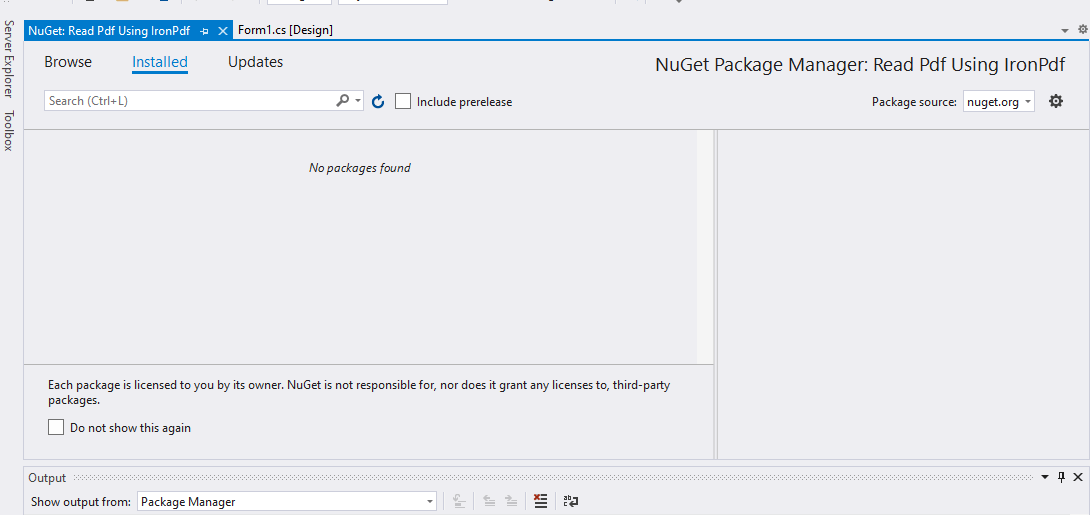The image size is (1090, 515).
Task: Expand the Package source dropdown
Action: 1028,102
